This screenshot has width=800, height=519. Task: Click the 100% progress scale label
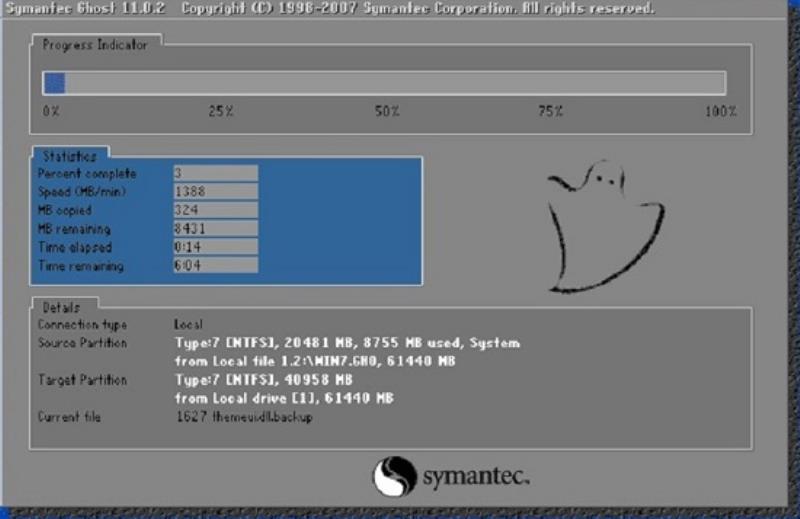click(x=721, y=111)
